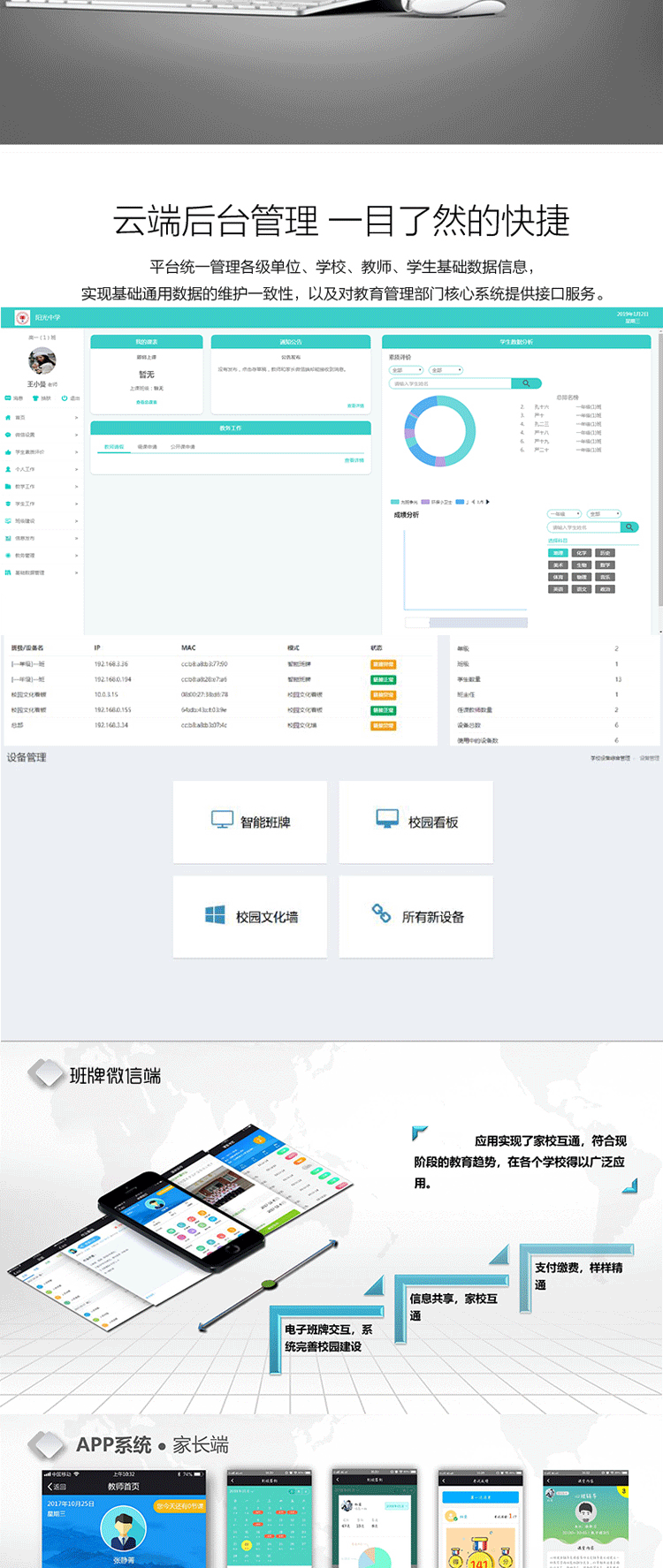Click the 首页 home icon in sidebar
This screenshot has width=663, height=1568.
click(x=8, y=417)
